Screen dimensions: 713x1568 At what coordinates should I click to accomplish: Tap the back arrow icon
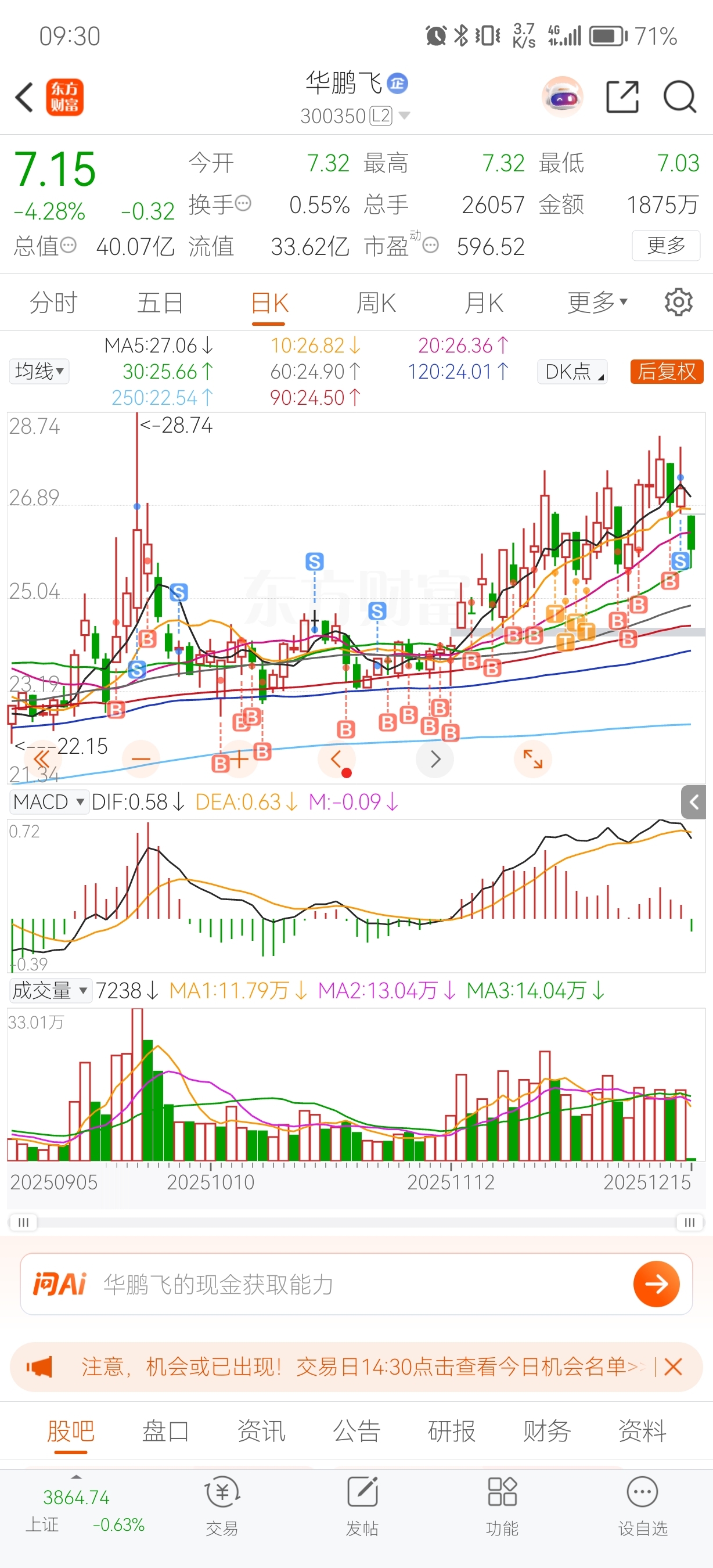pos(24,98)
